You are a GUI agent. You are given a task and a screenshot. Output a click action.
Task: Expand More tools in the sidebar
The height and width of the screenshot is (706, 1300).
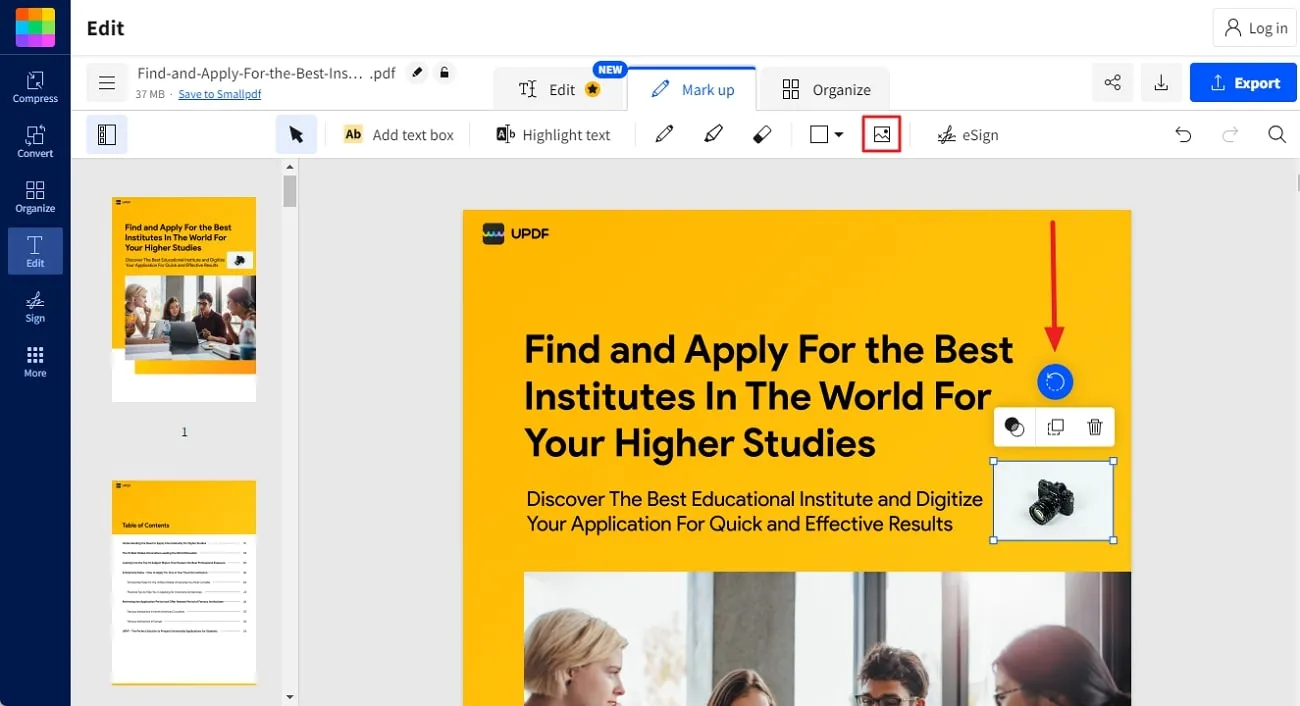(35, 362)
